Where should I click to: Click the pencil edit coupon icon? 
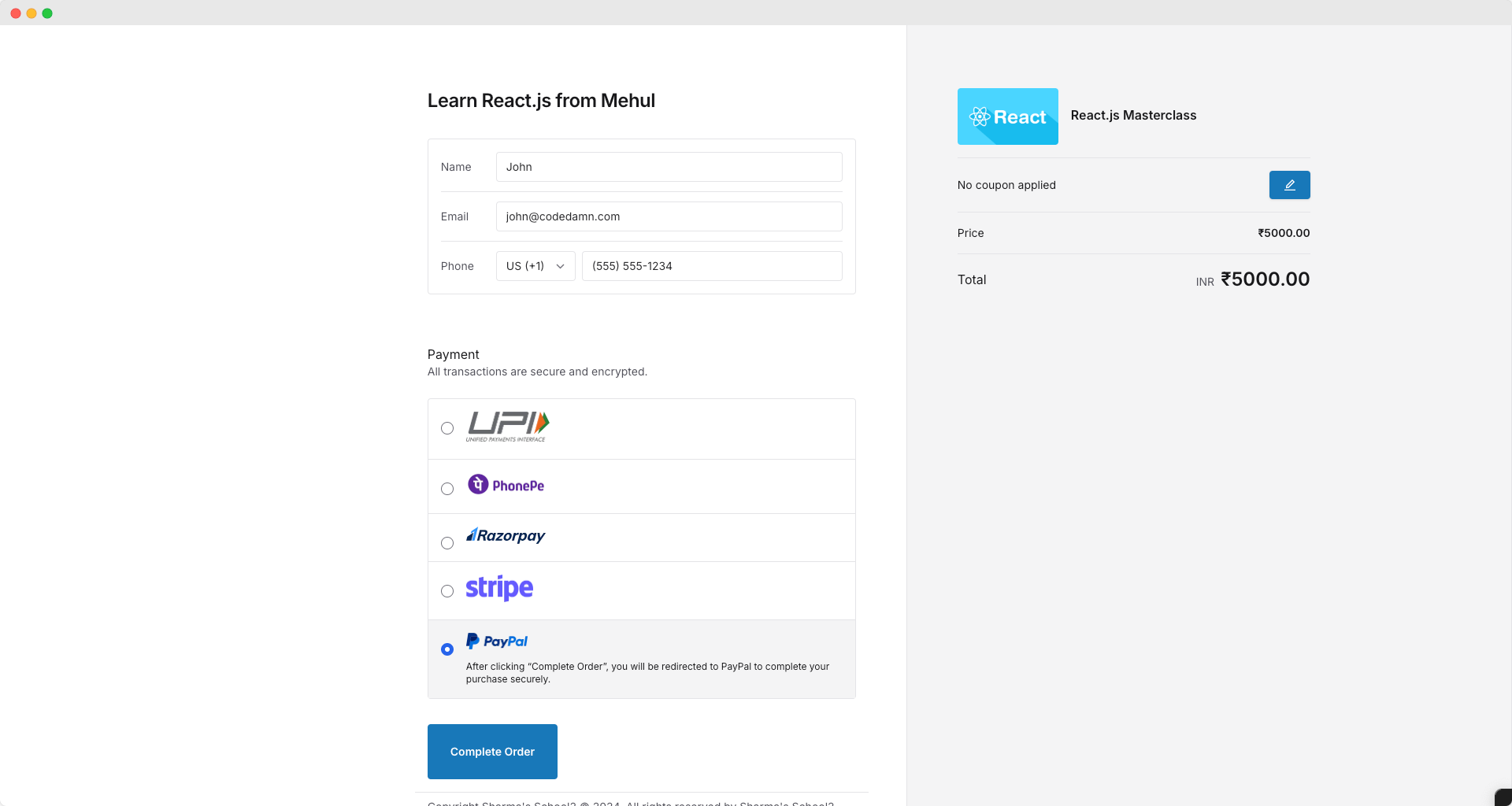[1289, 185]
